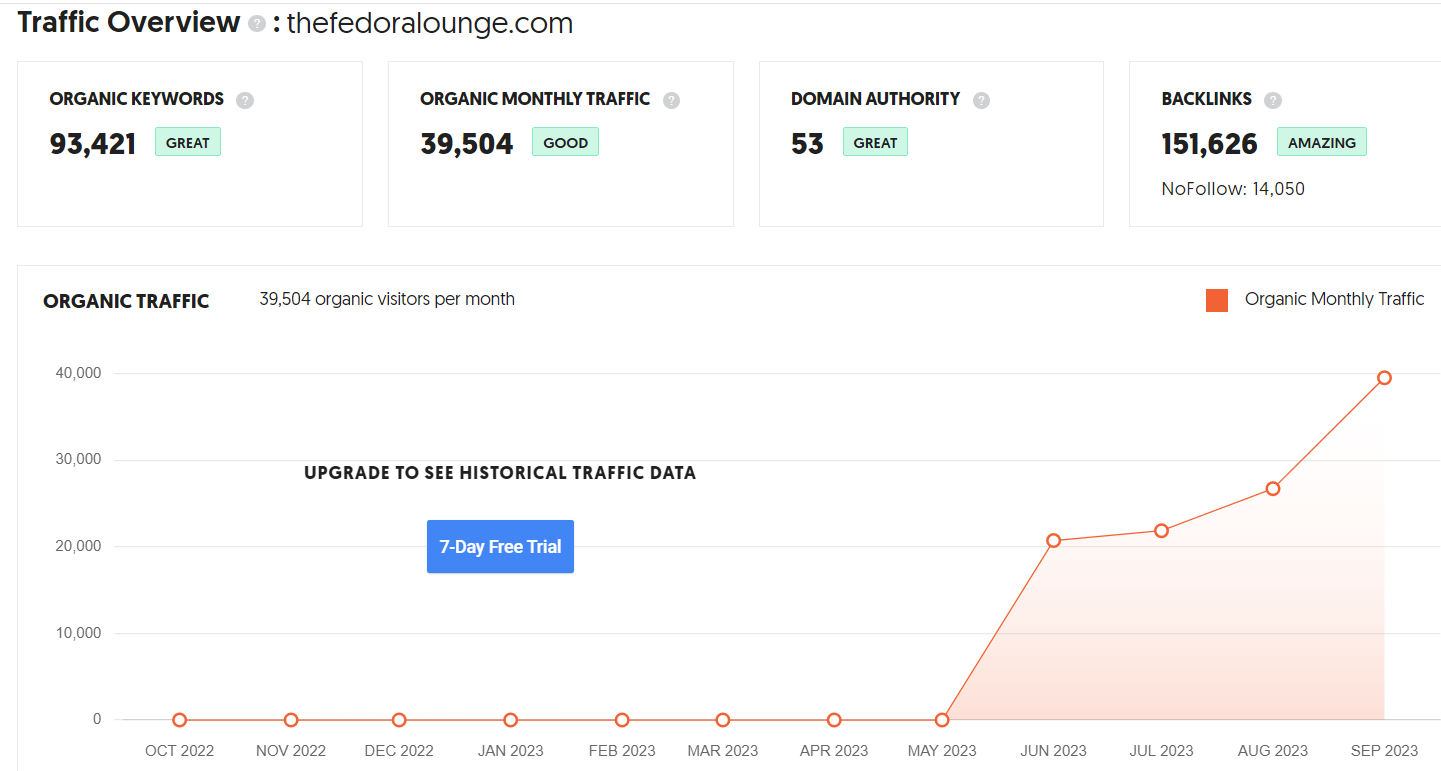Viewport: 1441px width, 771px height.
Task: Click the SEP 2023 x-axis label
Action: [1384, 751]
